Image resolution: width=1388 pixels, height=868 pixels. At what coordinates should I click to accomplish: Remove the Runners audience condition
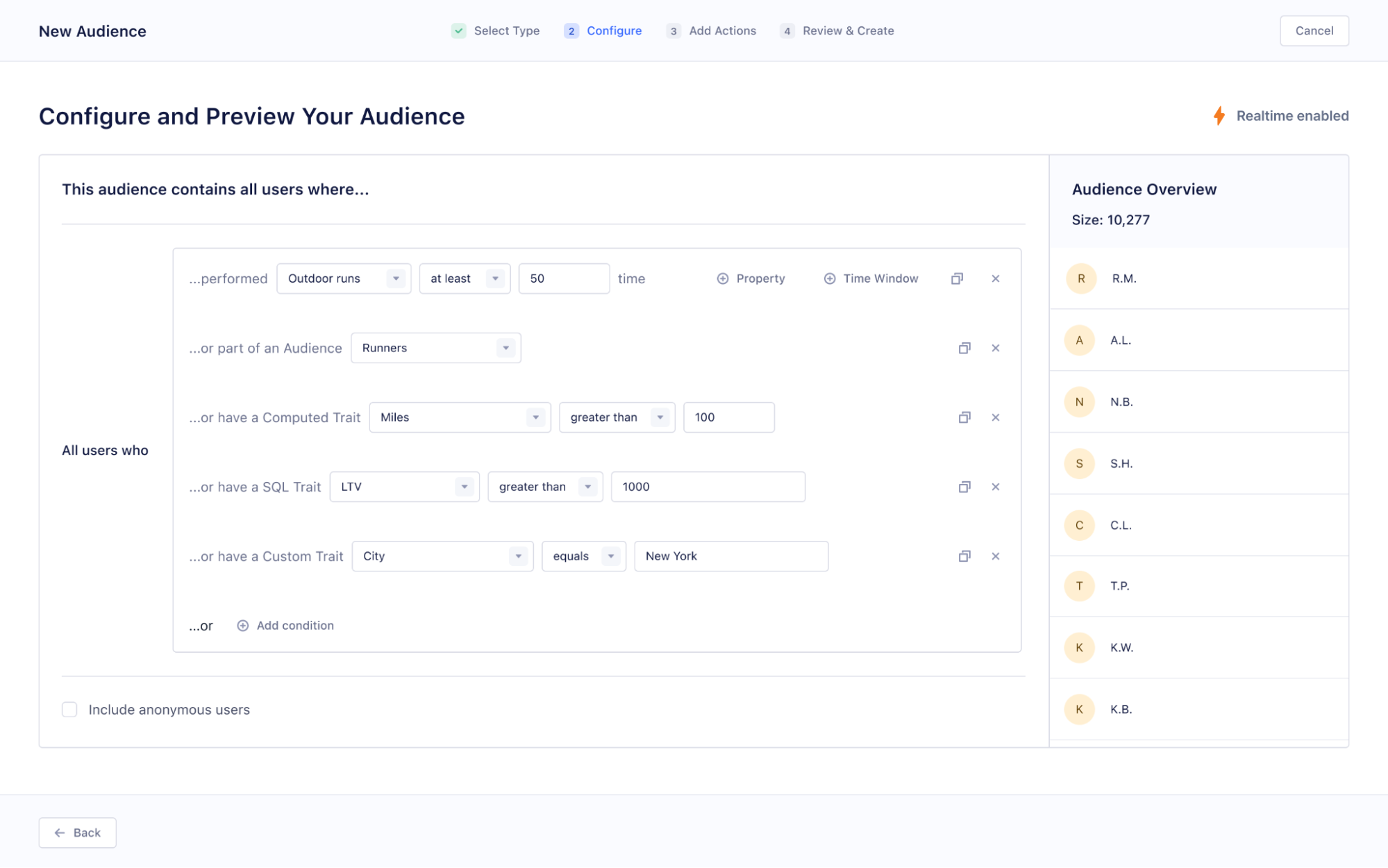pyautogui.click(x=996, y=348)
